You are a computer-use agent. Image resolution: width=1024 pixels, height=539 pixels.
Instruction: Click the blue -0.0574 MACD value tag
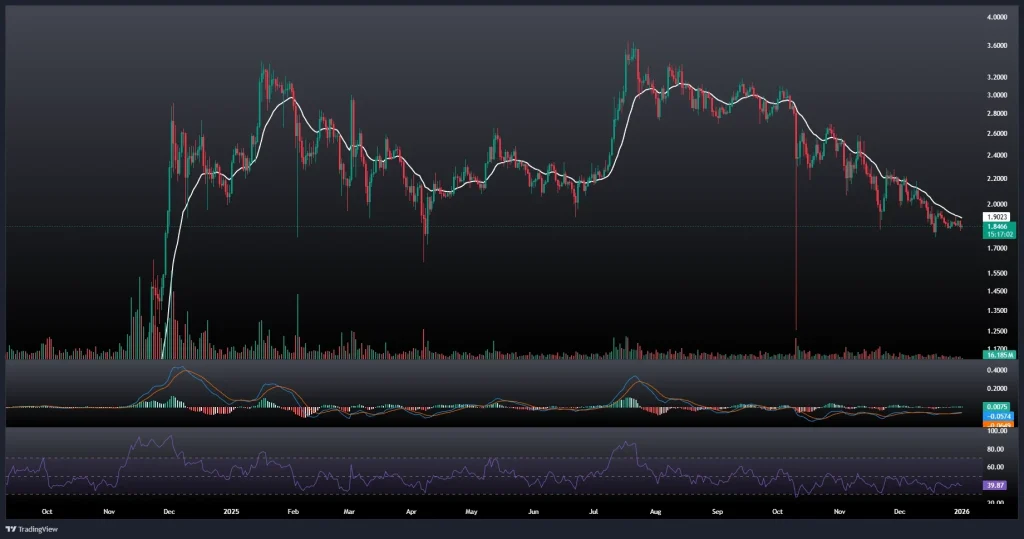(x=999, y=416)
